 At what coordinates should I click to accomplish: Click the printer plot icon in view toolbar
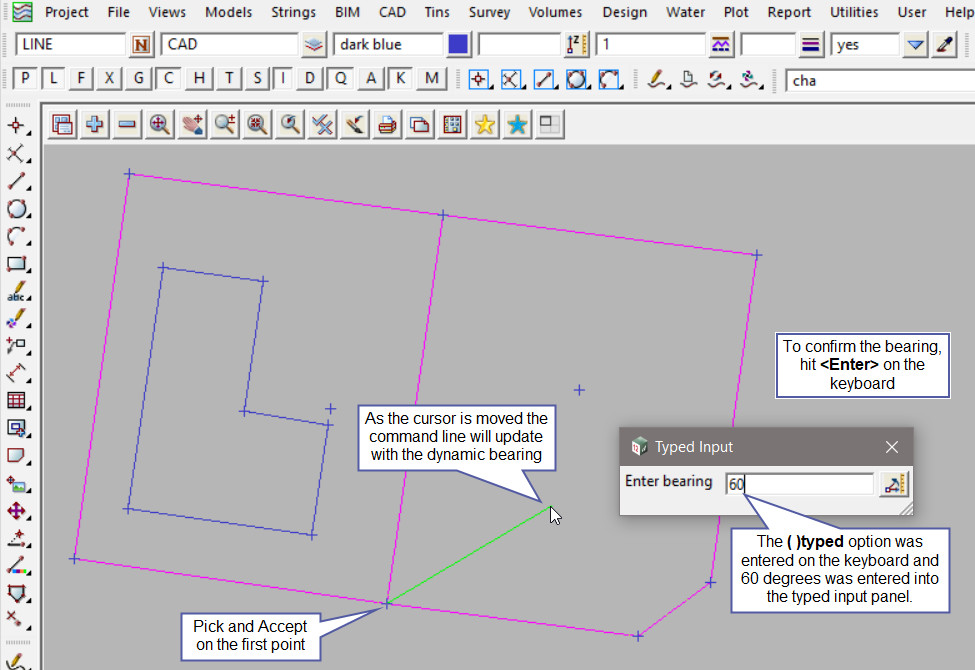(x=388, y=125)
